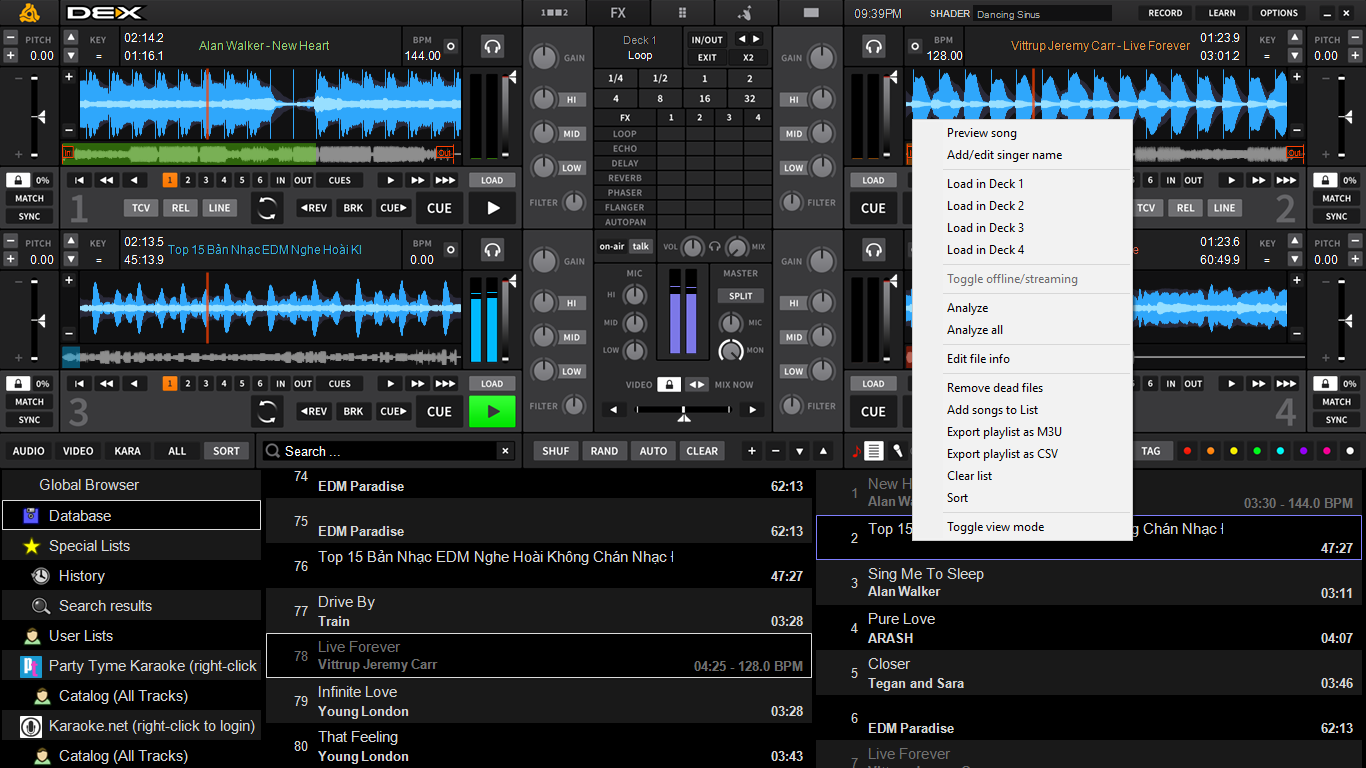This screenshot has width=1366, height=768.
Task: Click the cyan color tag swatch
Action: (1280, 451)
